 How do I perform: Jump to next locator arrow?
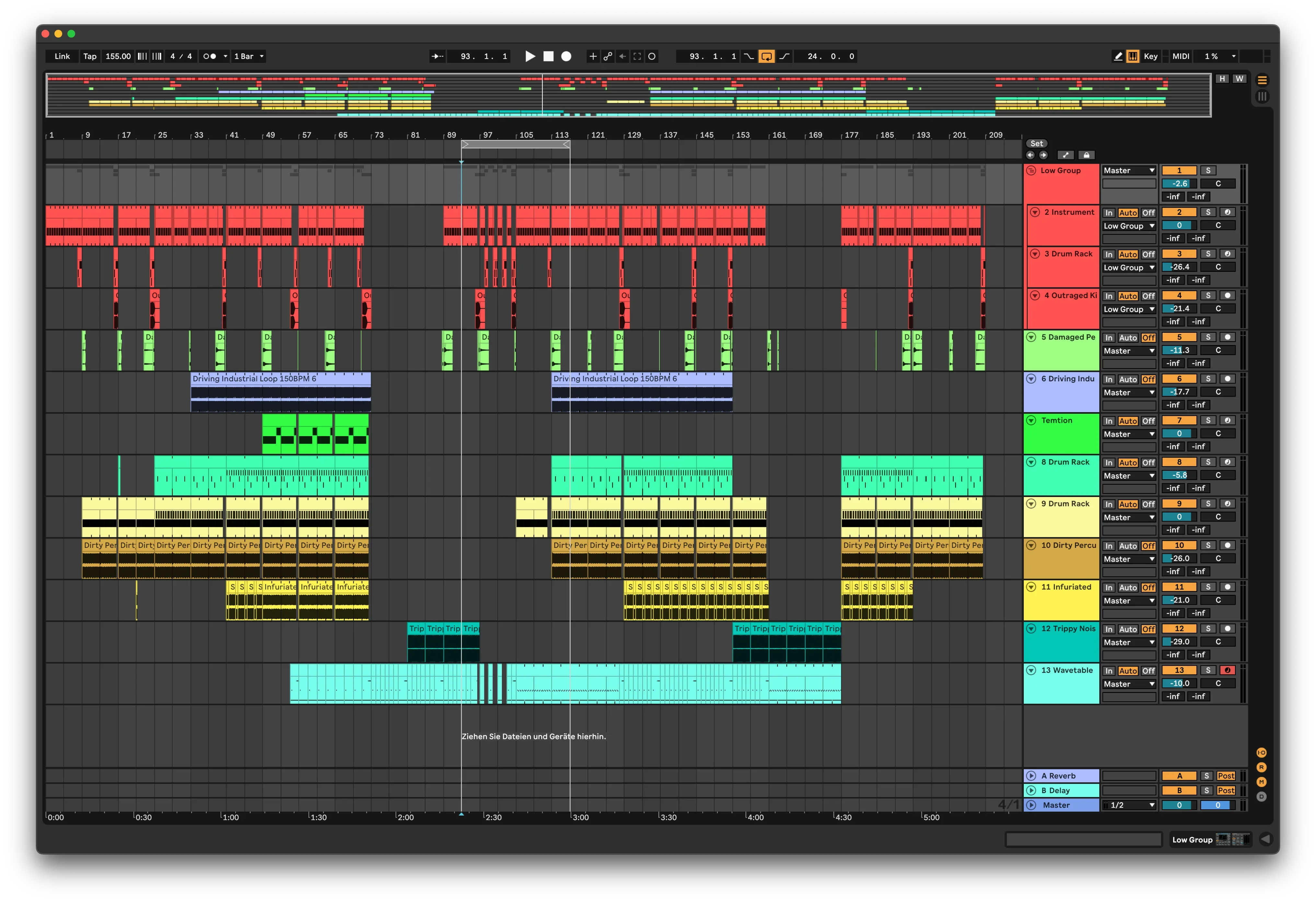(1043, 155)
